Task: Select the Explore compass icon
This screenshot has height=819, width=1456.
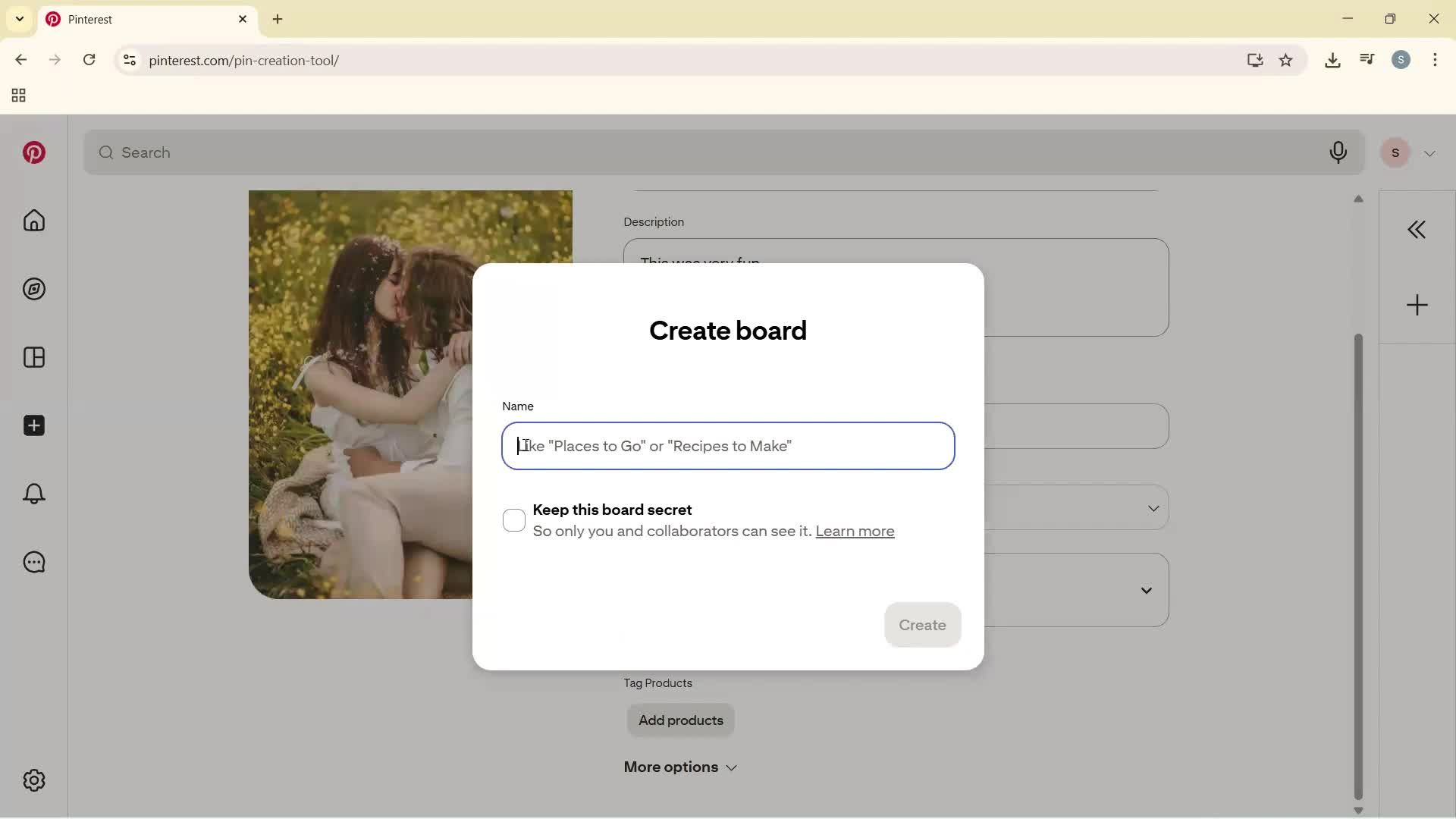Action: point(33,289)
